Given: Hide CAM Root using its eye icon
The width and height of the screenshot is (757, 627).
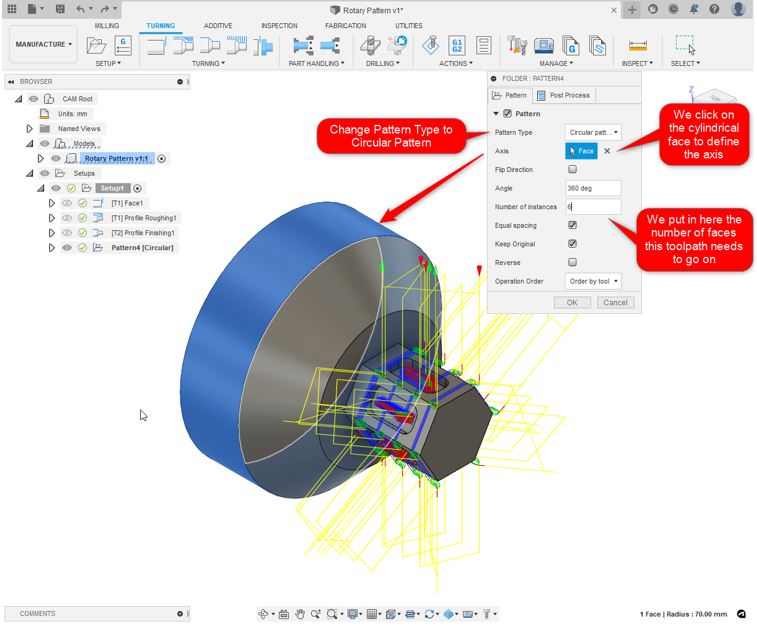Looking at the screenshot, I should [33, 99].
